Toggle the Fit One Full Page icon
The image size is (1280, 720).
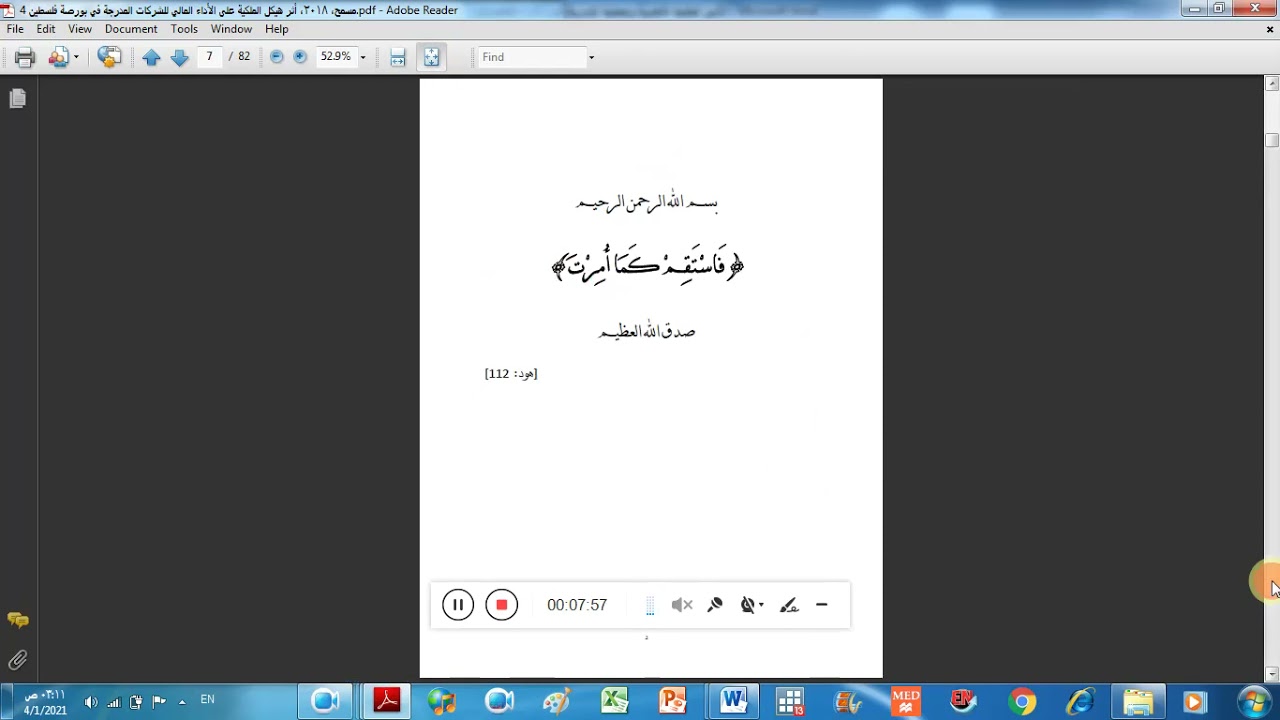[431, 57]
